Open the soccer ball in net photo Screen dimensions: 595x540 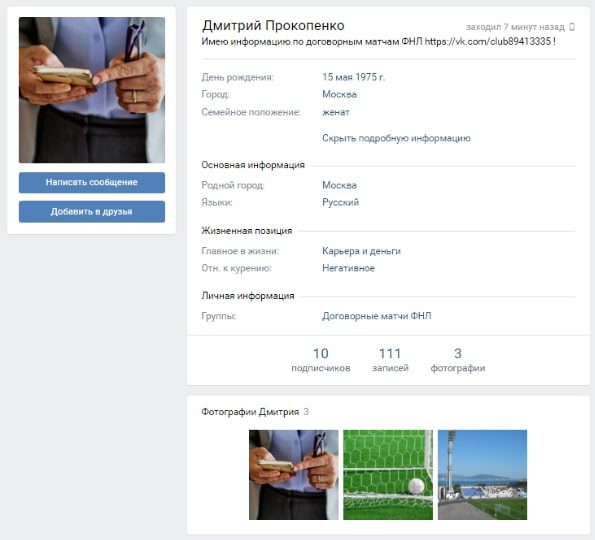pyautogui.click(x=388, y=475)
